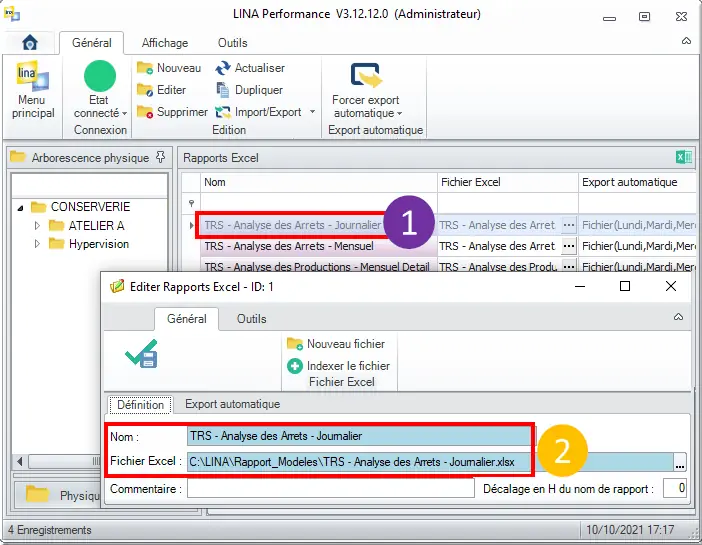Click the ellipsis button on the Mensuel row

point(569,246)
